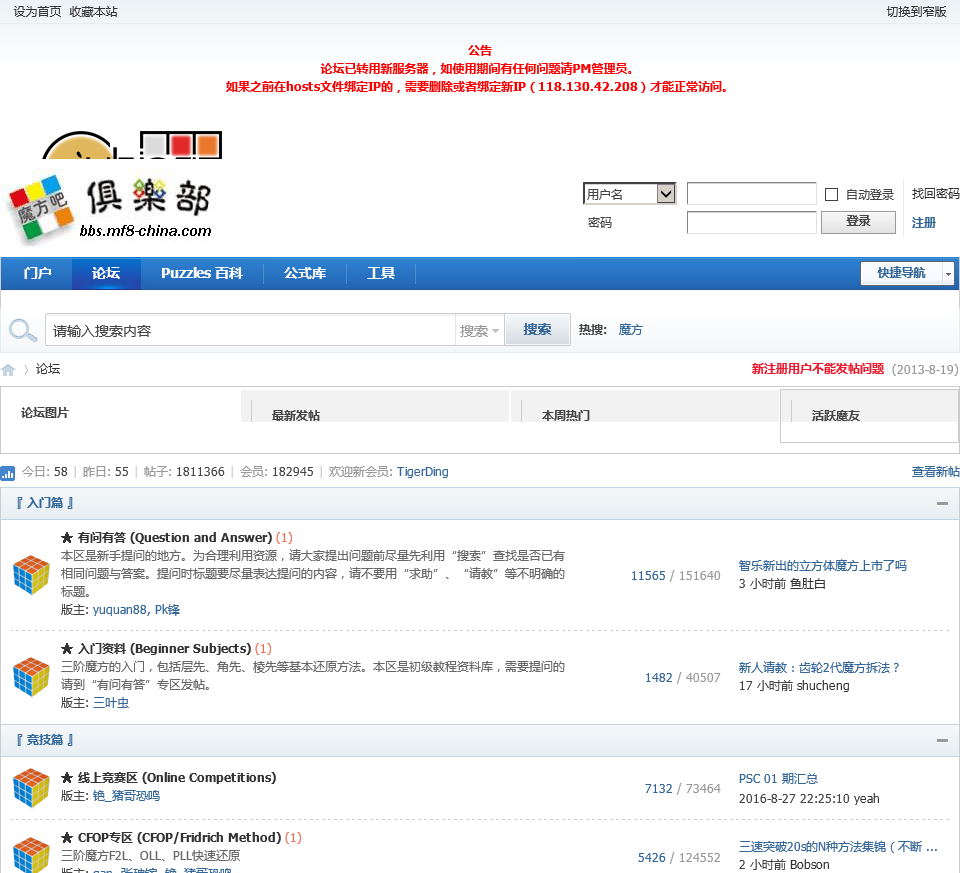The width and height of the screenshot is (960, 873).
Task: Click the 本周热门 column header
Action: 566,416
